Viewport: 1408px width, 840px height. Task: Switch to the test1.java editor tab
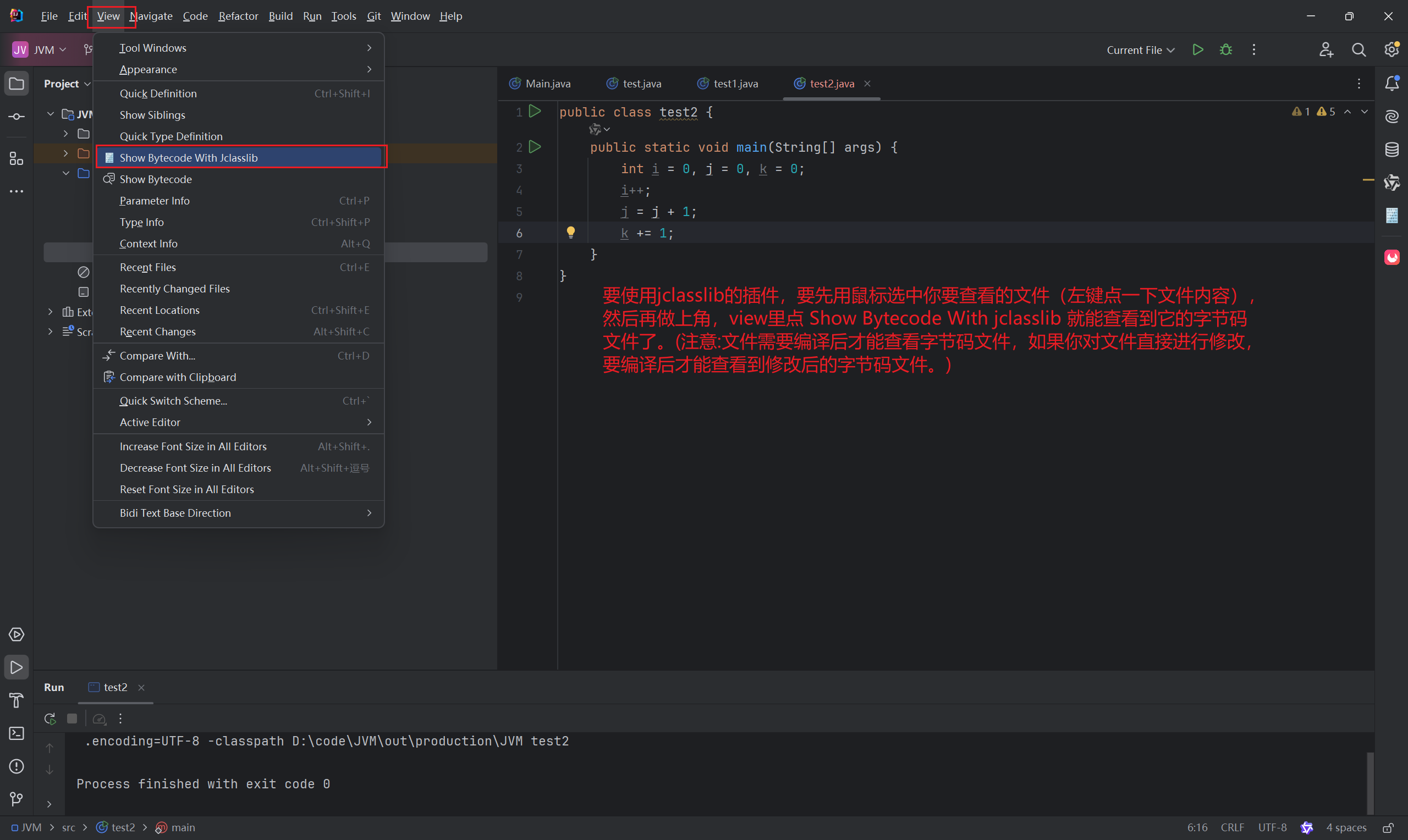click(735, 84)
